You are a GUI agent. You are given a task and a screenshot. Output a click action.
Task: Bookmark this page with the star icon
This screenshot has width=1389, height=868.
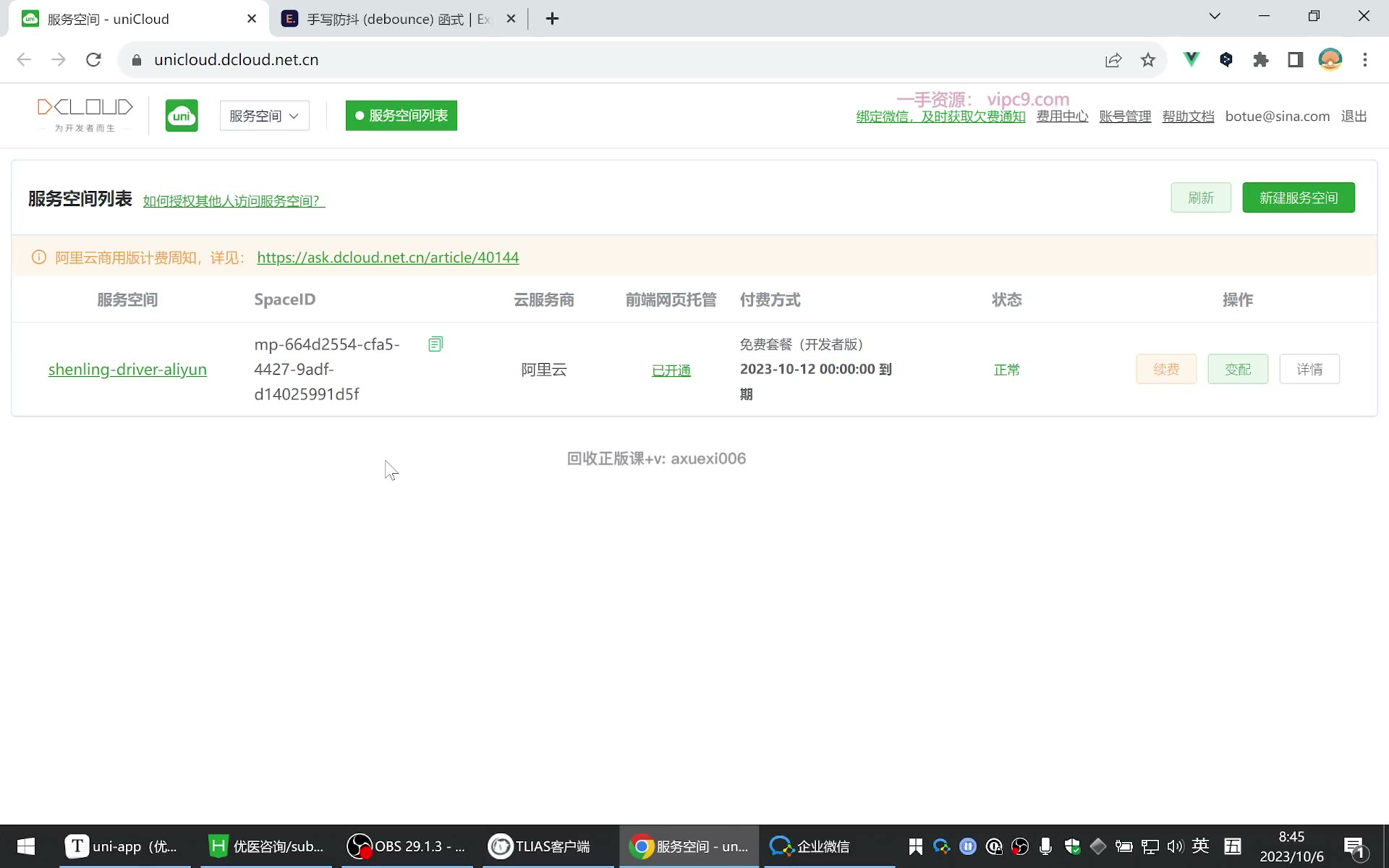[x=1148, y=60]
